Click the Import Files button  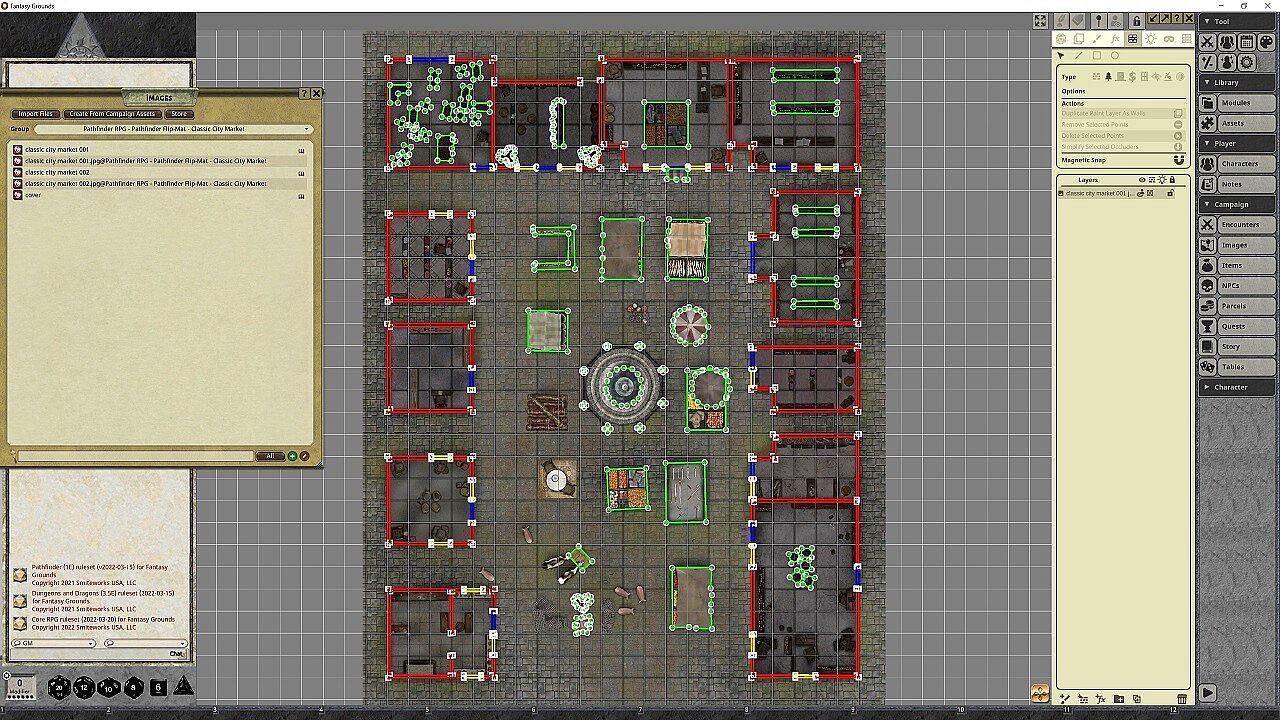[35, 114]
